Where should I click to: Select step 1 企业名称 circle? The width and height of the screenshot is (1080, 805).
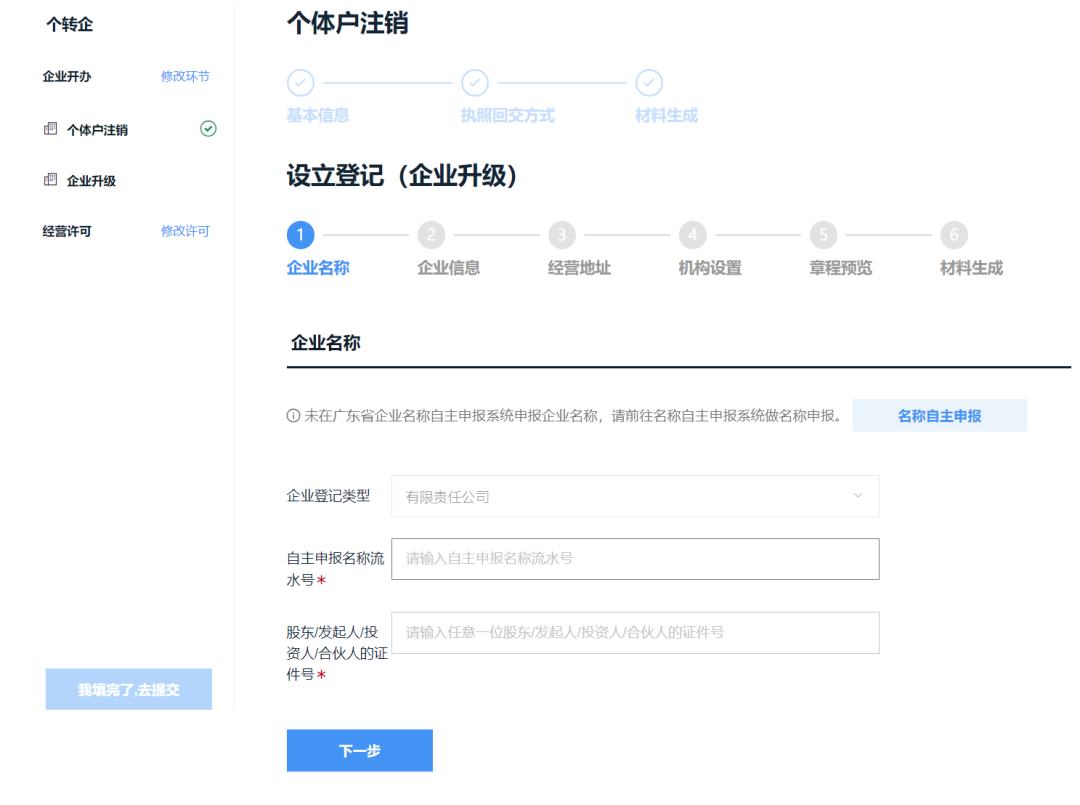(x=301, y=235)
